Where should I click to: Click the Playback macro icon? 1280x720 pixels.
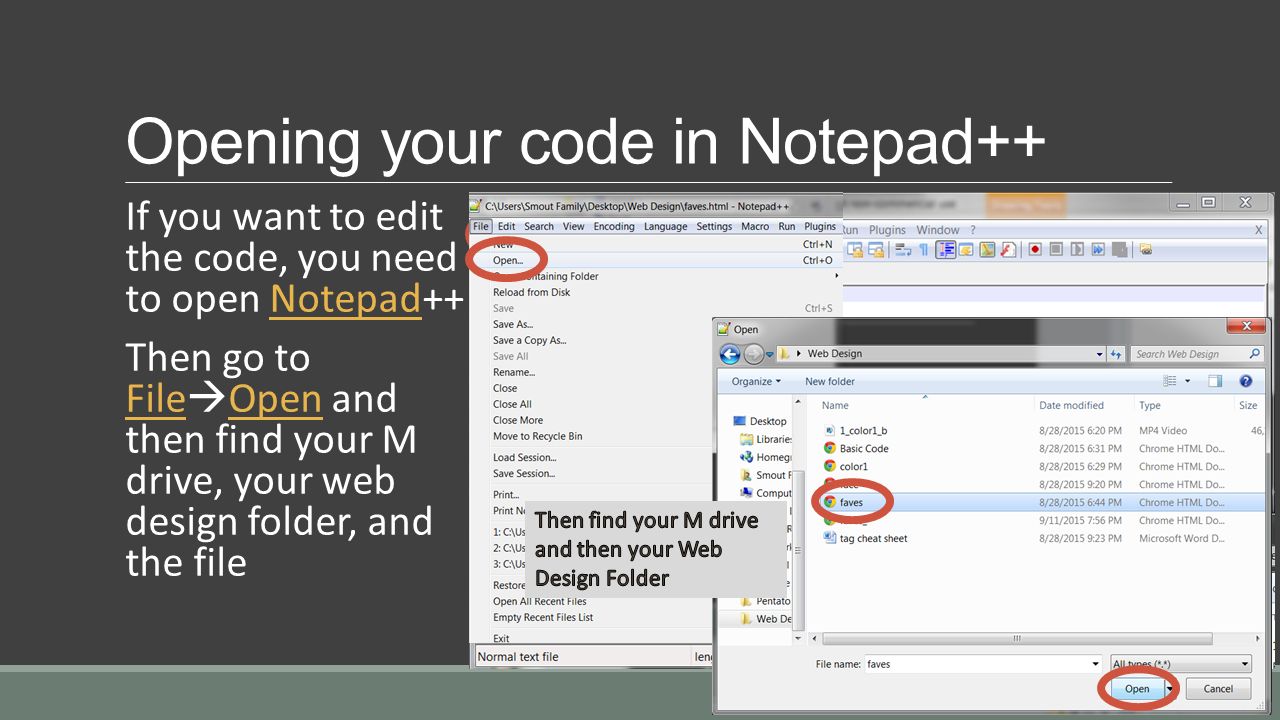[1077, 250]
